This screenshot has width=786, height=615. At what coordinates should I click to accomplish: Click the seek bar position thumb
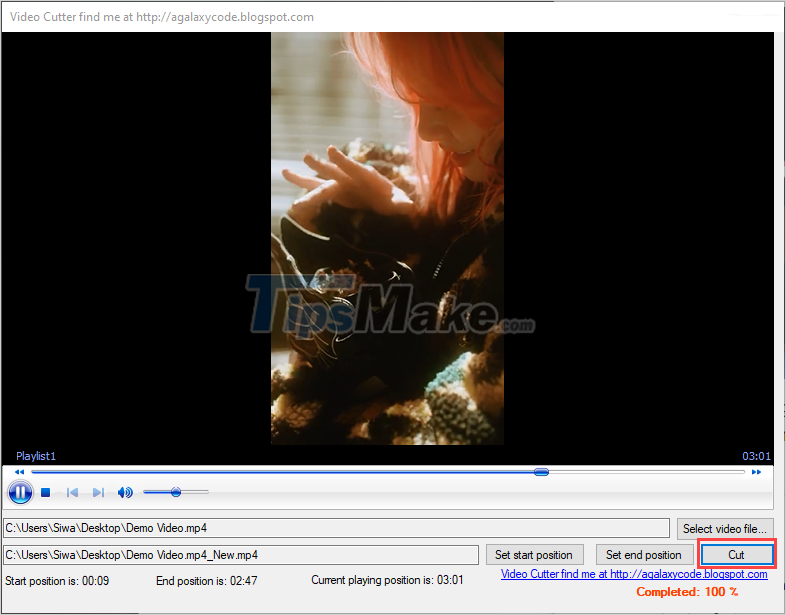pyautogui.click(x=541, y=472)
